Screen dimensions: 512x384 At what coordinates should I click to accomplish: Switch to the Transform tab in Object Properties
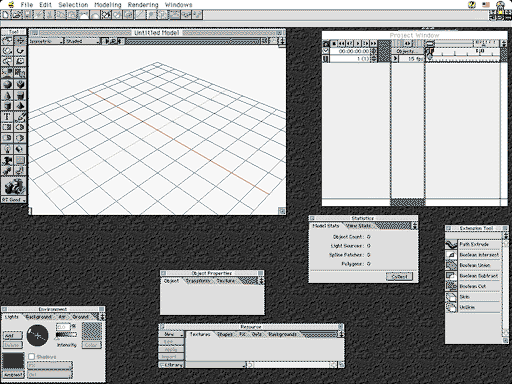[x=198, y=281]
